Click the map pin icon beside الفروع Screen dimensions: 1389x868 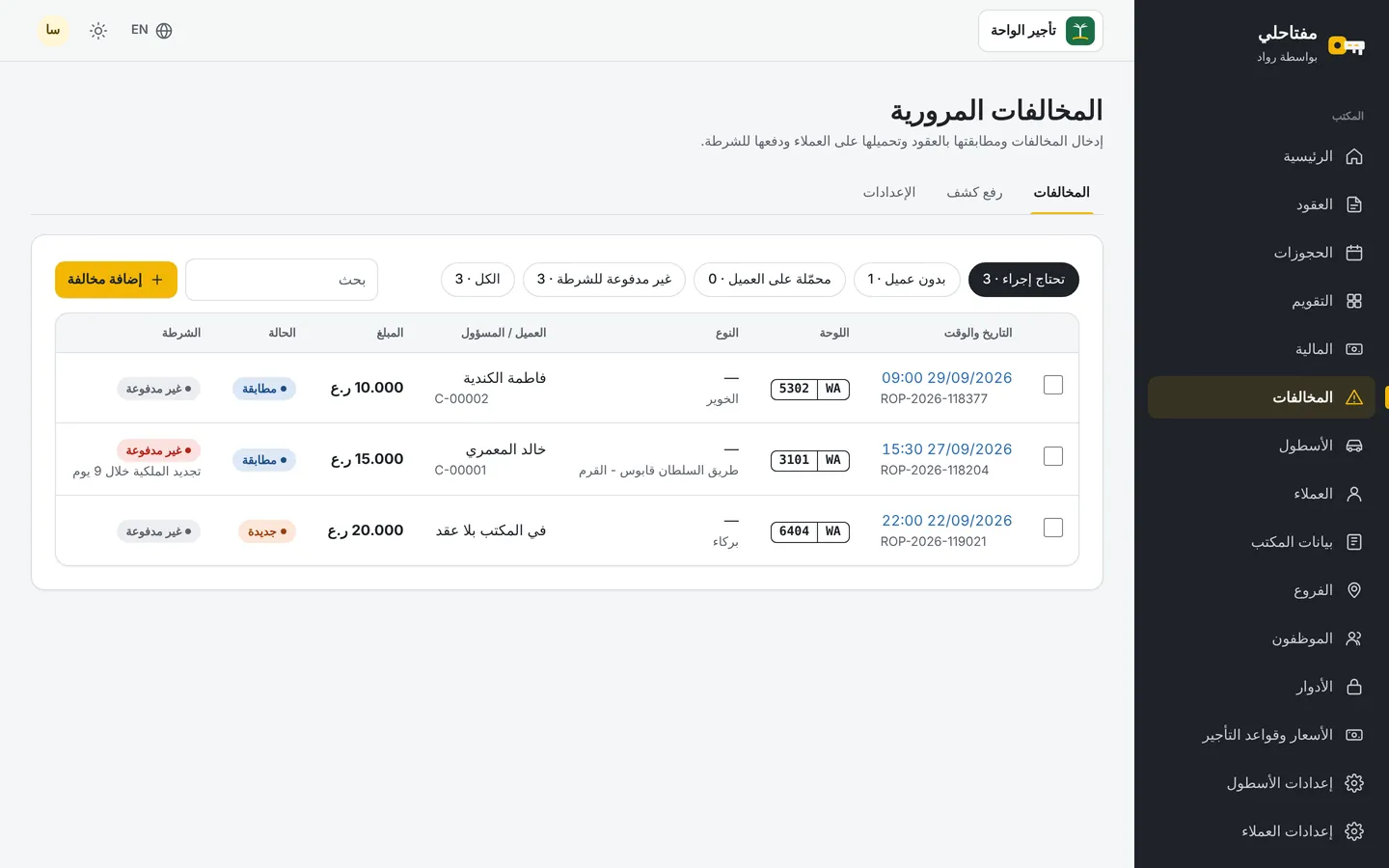click(x=1354, y=590)
